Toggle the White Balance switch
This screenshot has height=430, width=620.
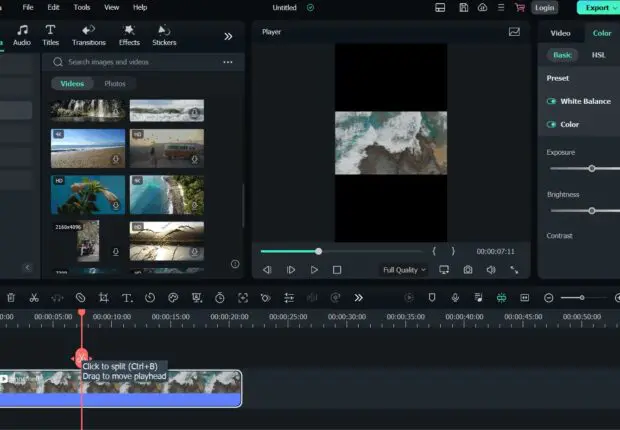pyautogui.click(x=551, y=101)
